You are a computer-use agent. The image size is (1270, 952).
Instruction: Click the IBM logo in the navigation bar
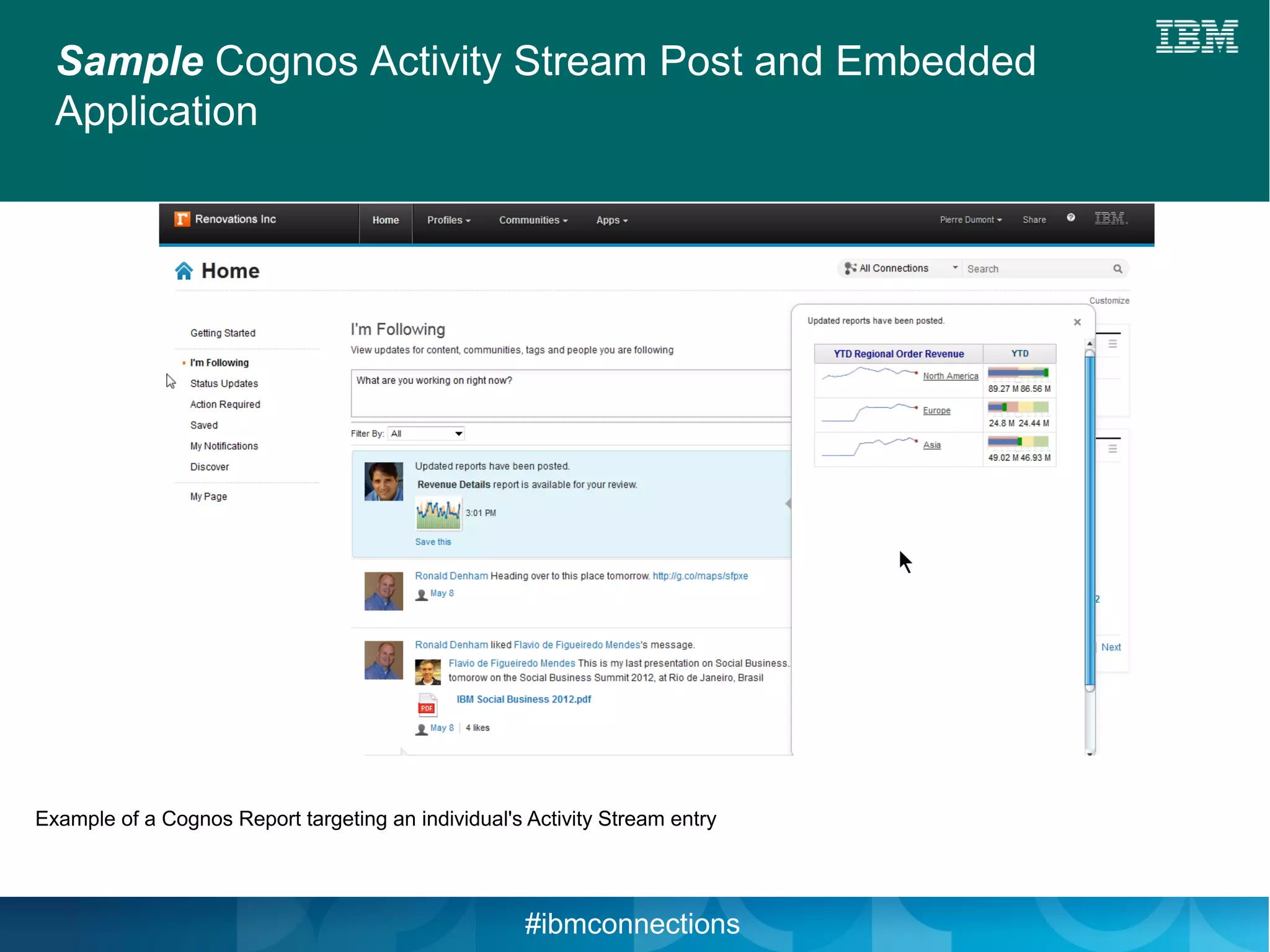click(x=1110, y=218)
